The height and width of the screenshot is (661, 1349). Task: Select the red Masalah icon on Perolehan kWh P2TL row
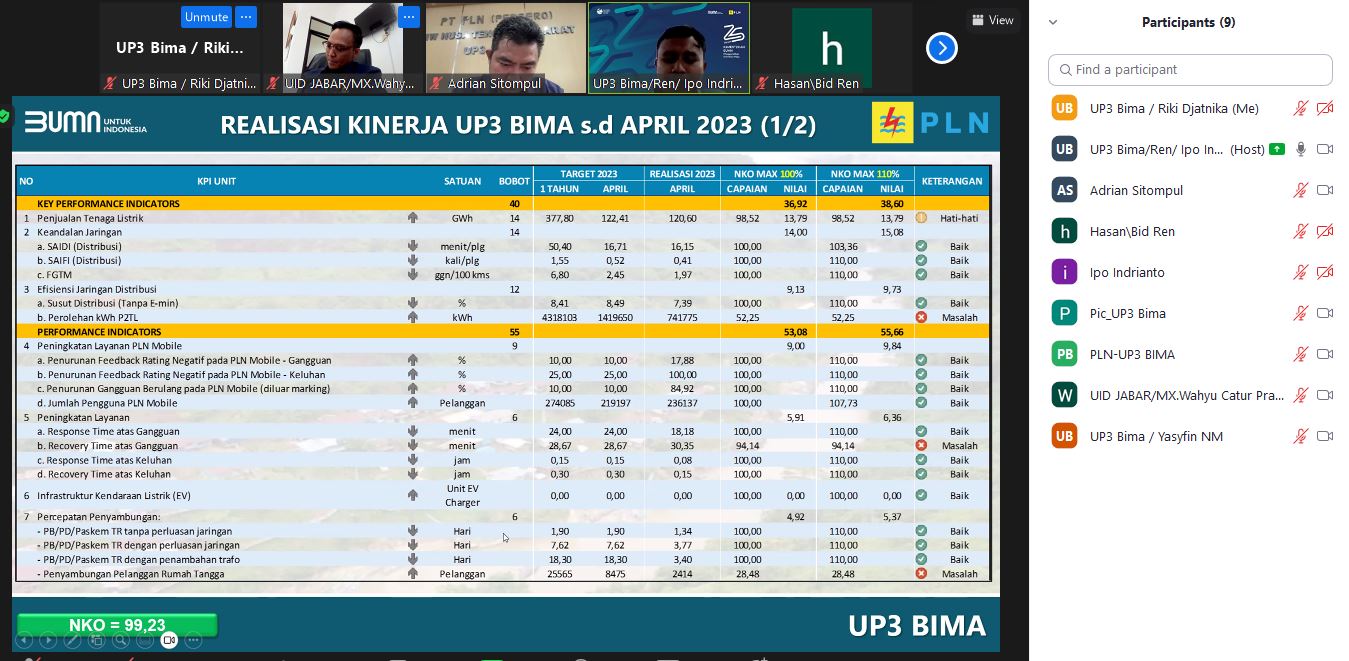point(921,317)
